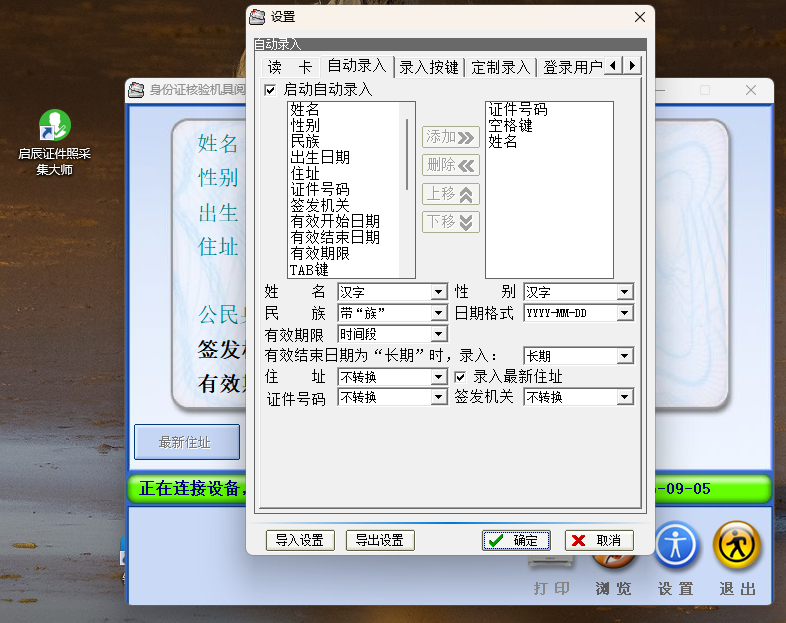This screenshot has height=623, width=786.
Task: Switch to the 录入按键 tab
Action: pos(429,67)
